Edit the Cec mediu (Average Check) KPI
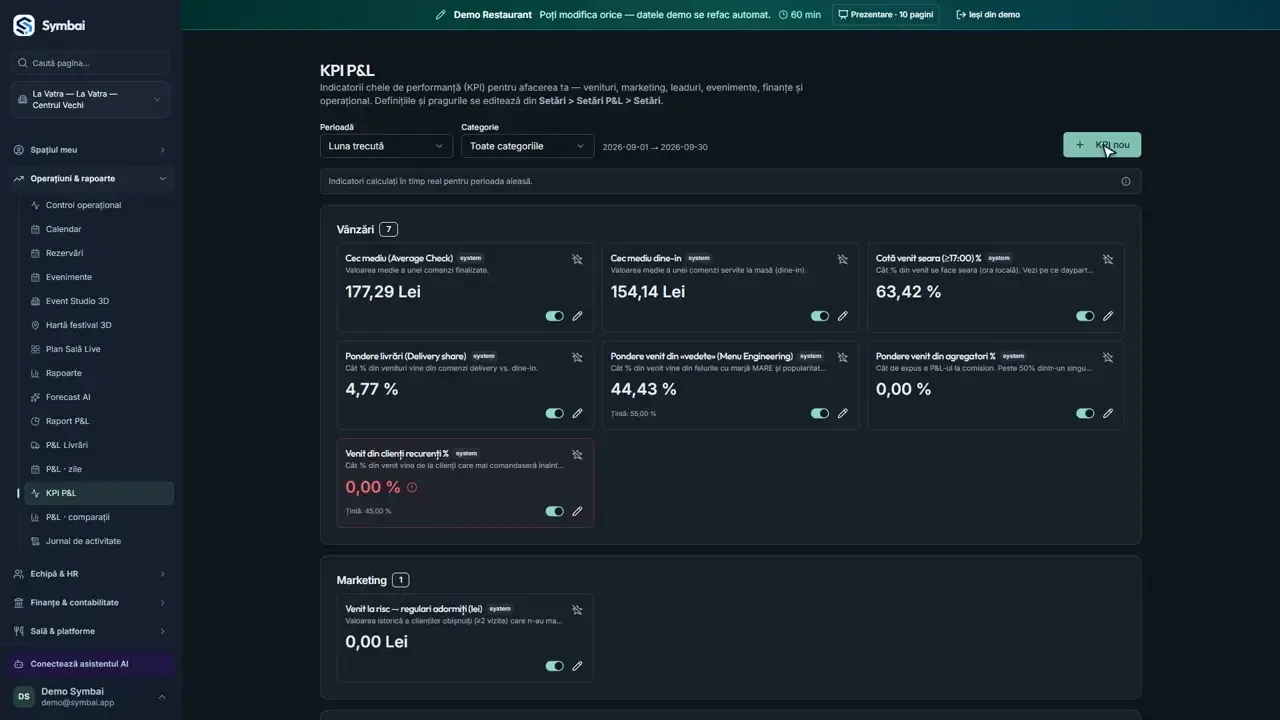 point(577,316)
